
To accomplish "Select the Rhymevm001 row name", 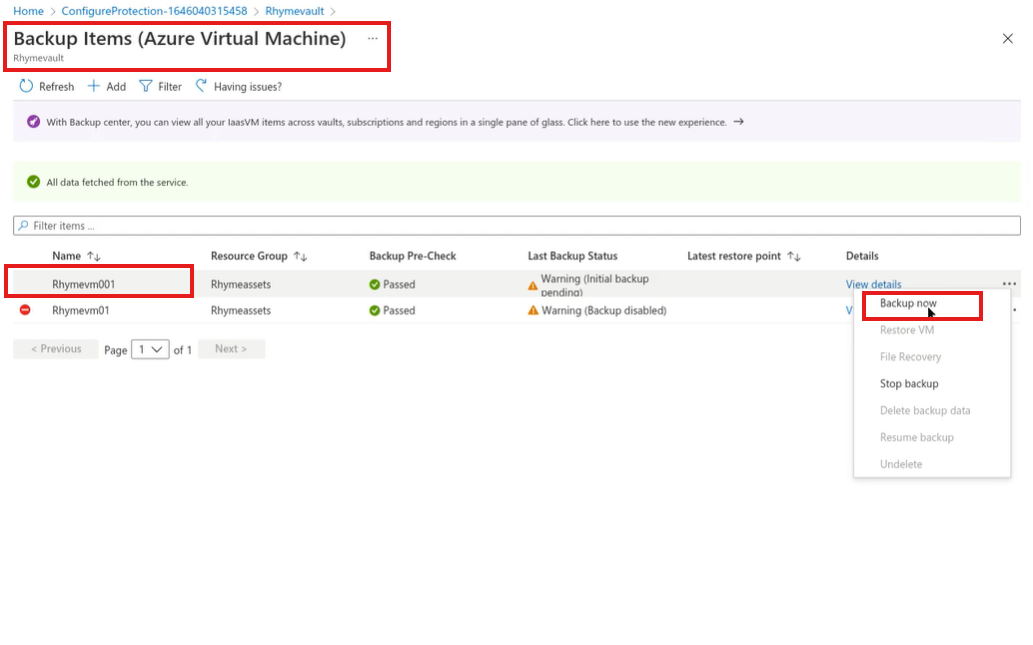I will click(84, 285).
